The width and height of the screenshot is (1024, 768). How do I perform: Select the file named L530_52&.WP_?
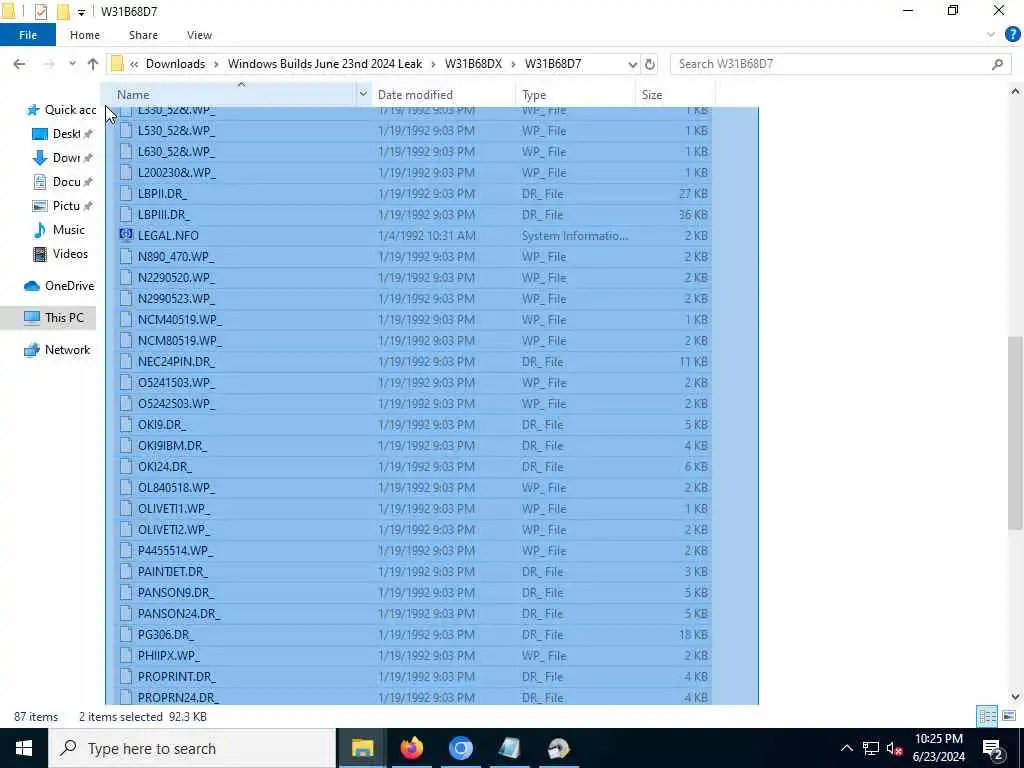pos(176,131)
